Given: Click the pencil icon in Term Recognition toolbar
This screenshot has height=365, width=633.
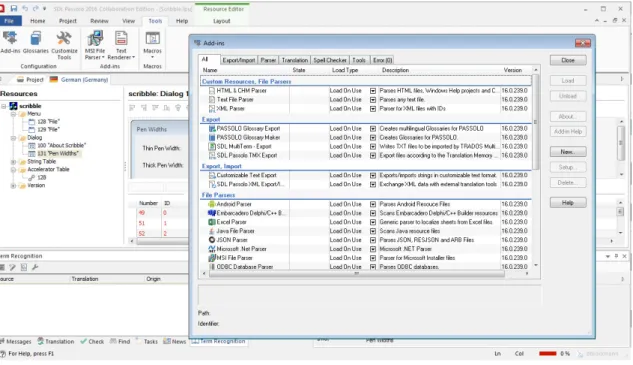Looking at the screenshot, I should pos(13,267).
